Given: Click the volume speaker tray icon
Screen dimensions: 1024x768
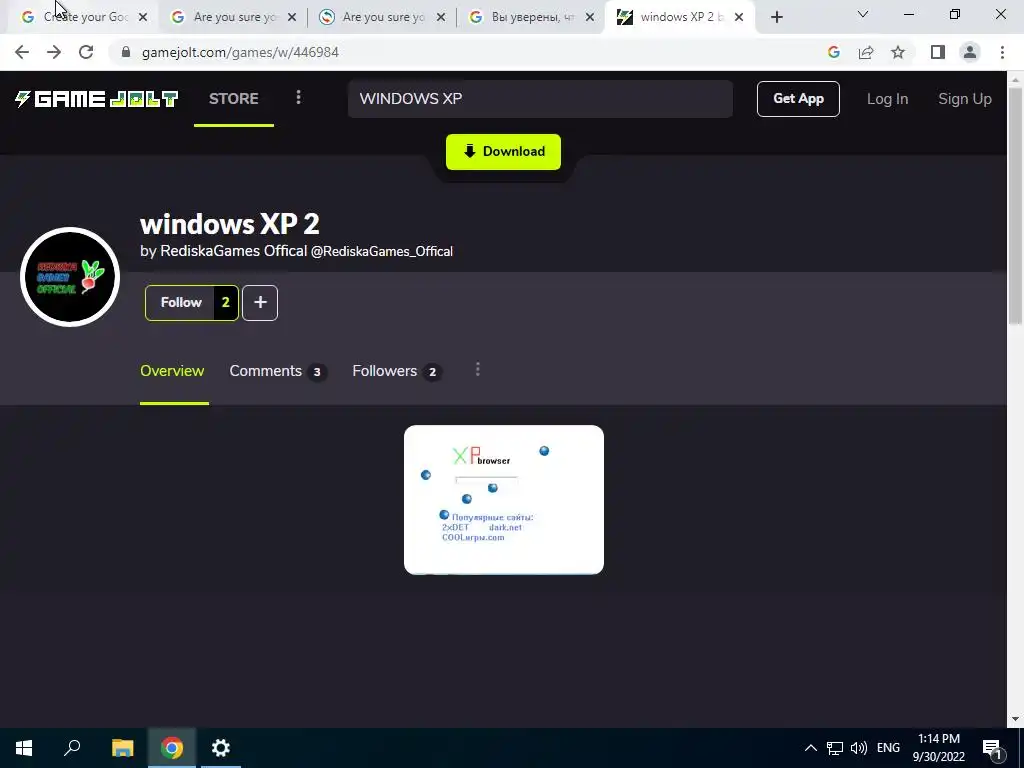Looking at the screenshot, I should point(859,748).
